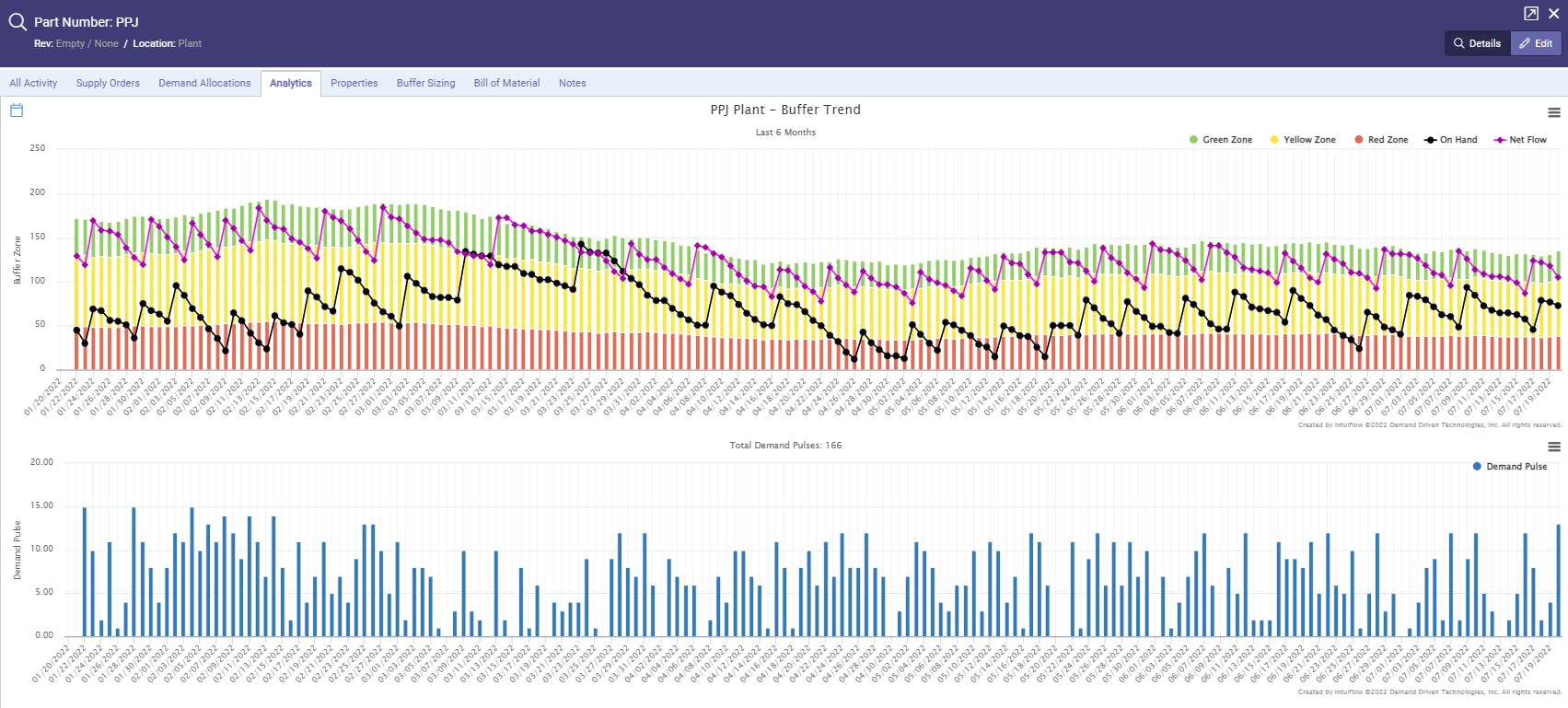Open the Buffer Sizing tab
Screen dimensions: 1568x708
[425, 83]
